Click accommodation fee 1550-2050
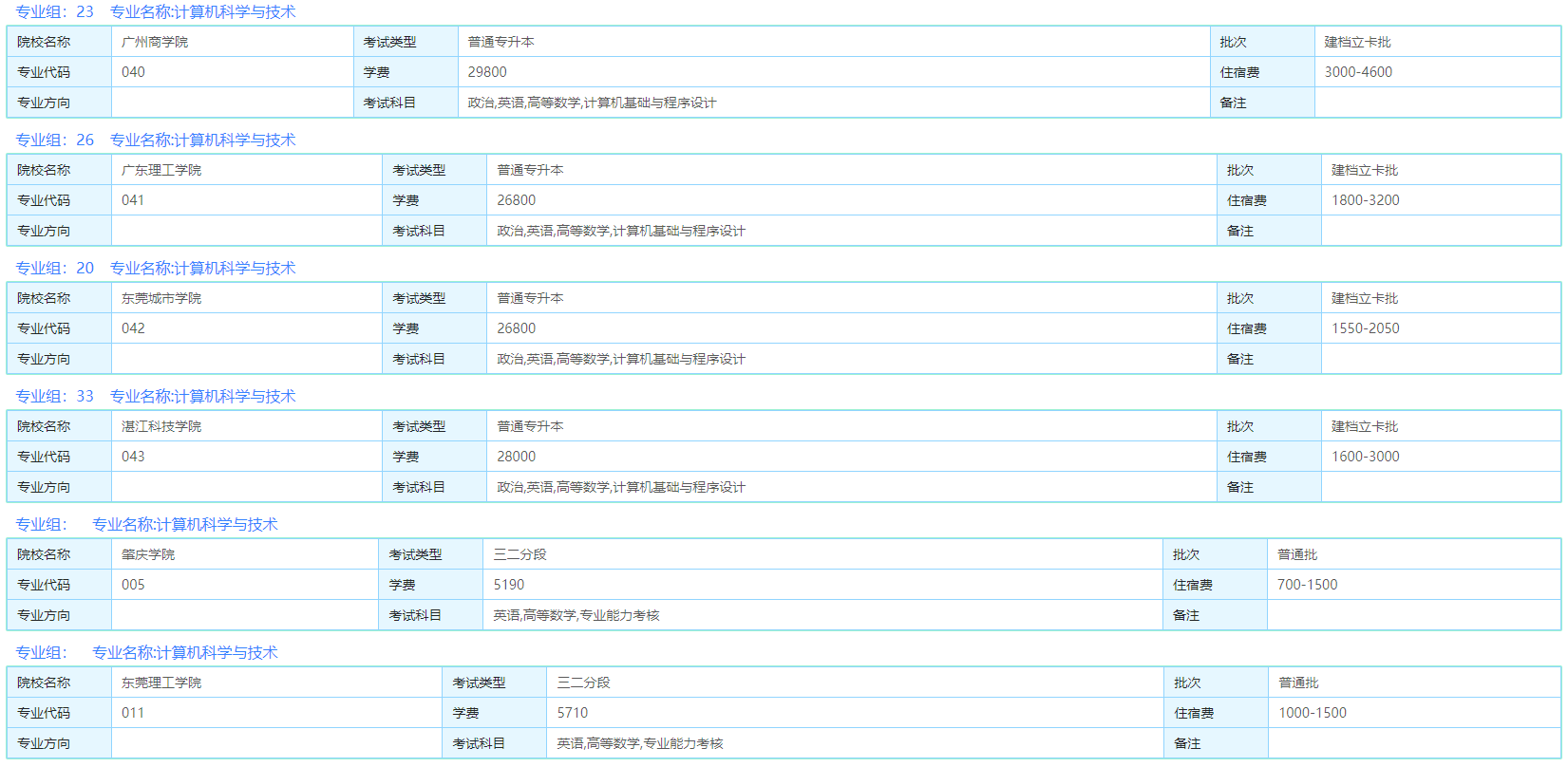This screenshot has height=767, width=1568. [x=1366, y=328]
